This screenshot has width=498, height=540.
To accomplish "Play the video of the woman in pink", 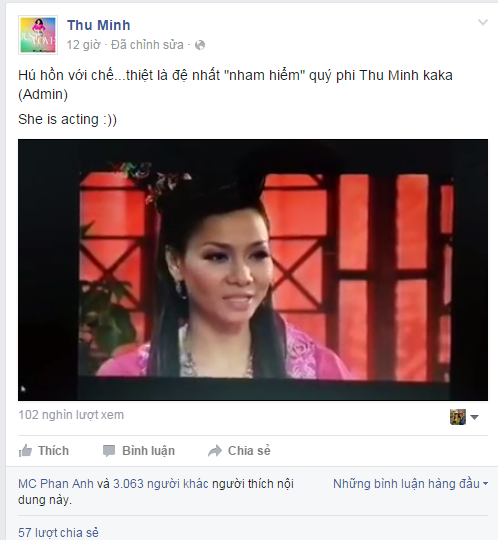I will click(x=253, y=270).
